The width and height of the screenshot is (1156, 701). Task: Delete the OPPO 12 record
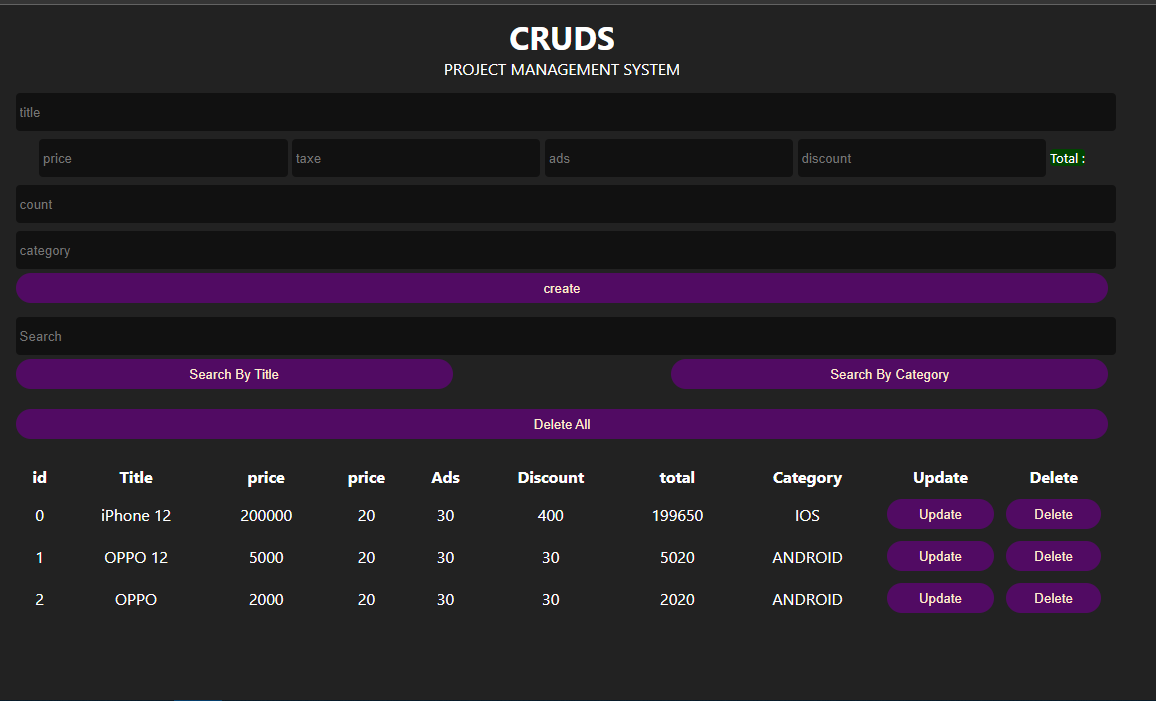1053,556
